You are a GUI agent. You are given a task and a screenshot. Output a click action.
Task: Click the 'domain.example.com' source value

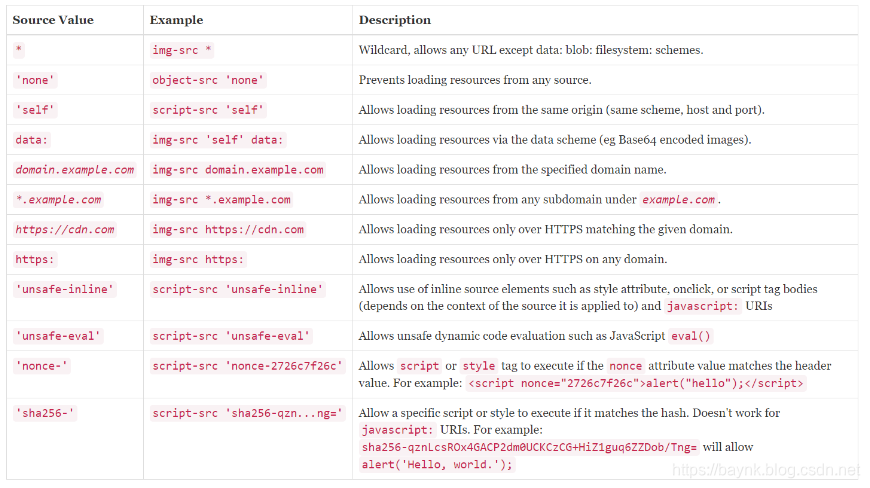pyautogui.click(x=74, y=170)
